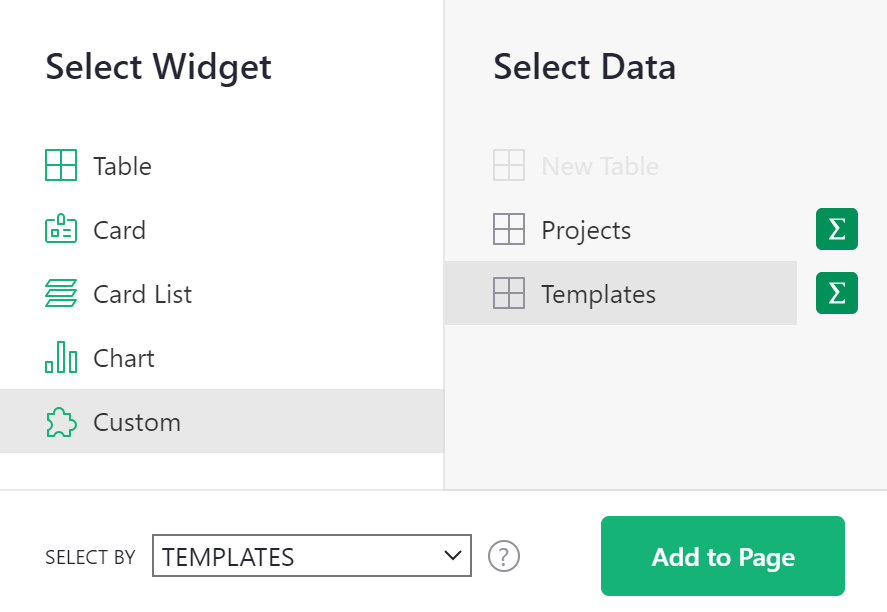Select the Templates data source row
Viewport: 887px width, 612px height.
click(598, 293)
